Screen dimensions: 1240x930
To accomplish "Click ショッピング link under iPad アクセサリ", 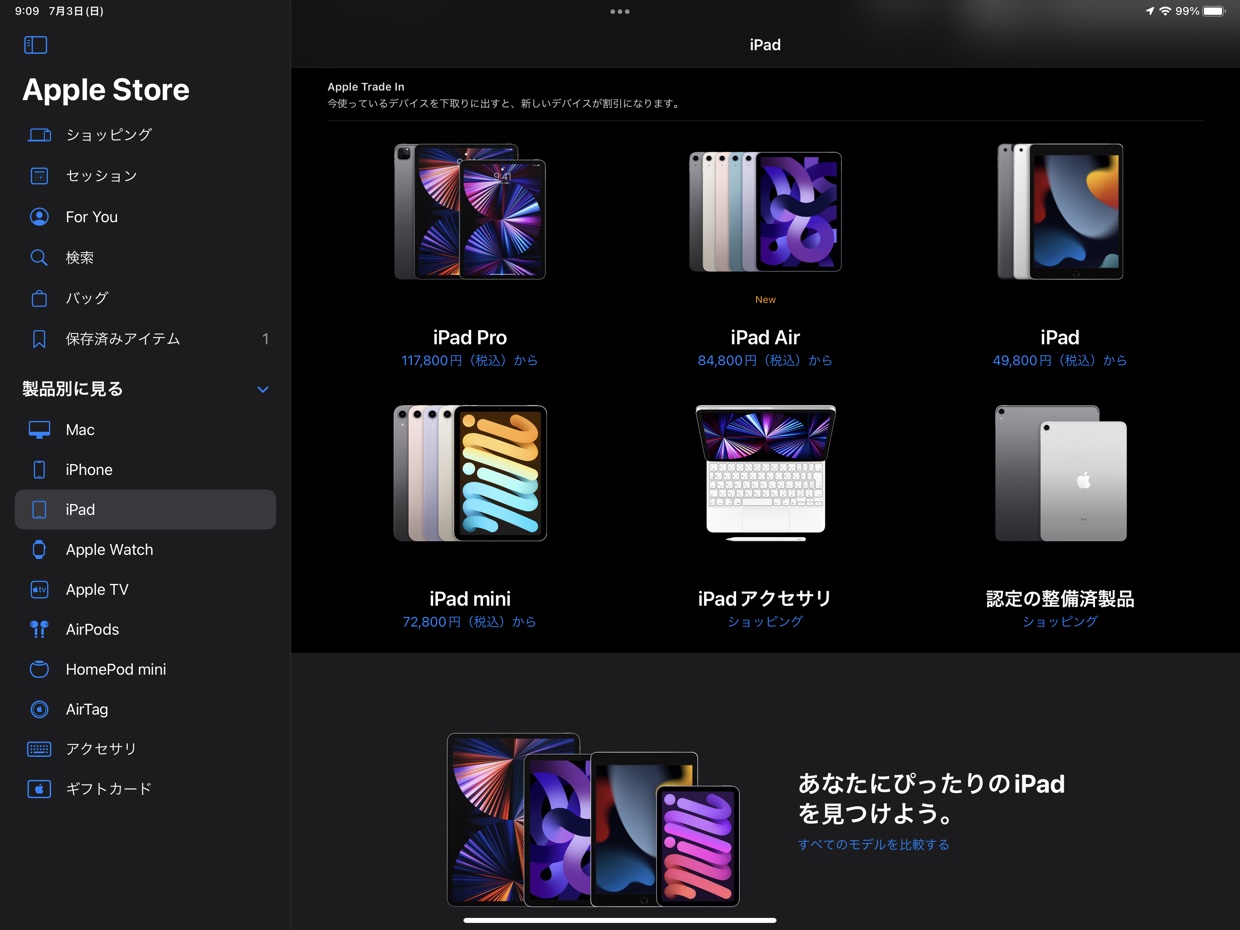I will [x=765, y=622].
